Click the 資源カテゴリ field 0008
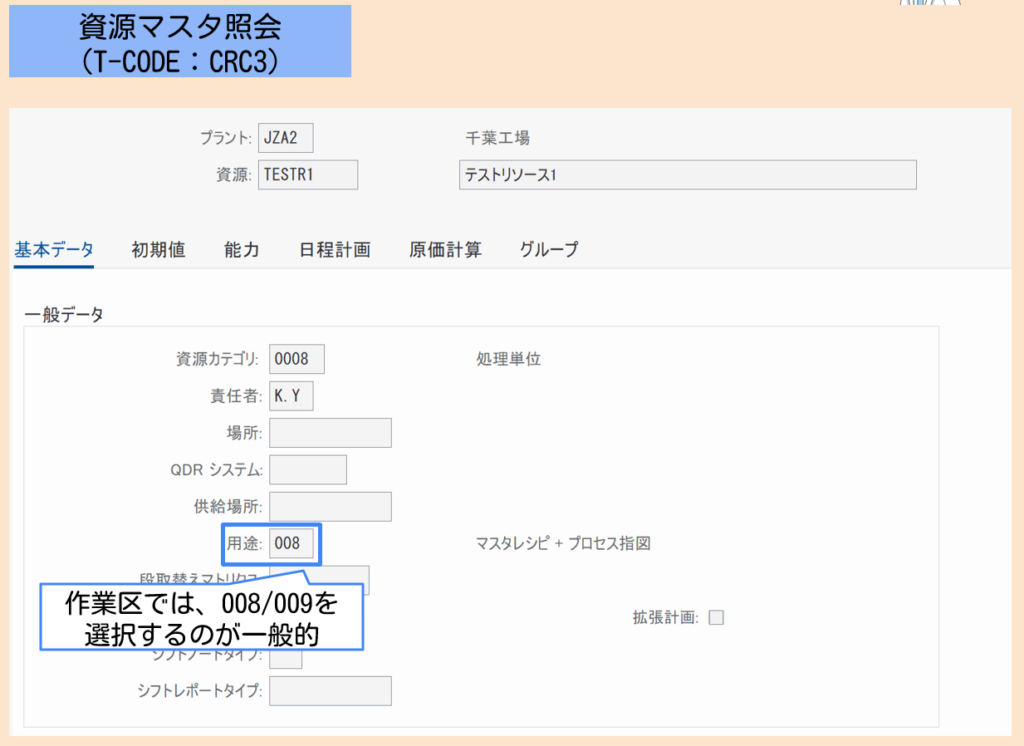This screenshot has width=1024, height=746. click(x=296, y=359)
